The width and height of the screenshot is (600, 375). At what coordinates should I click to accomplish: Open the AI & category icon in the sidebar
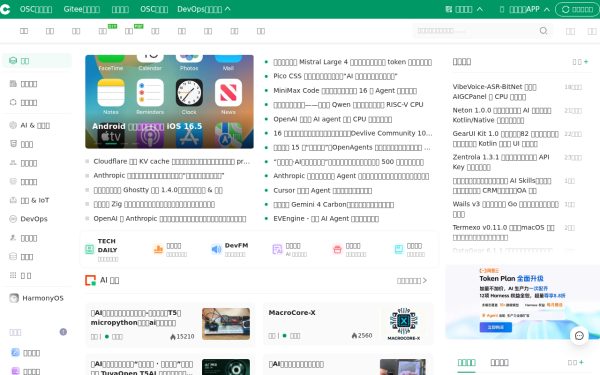pyautogui.click(x=13, y=125)
